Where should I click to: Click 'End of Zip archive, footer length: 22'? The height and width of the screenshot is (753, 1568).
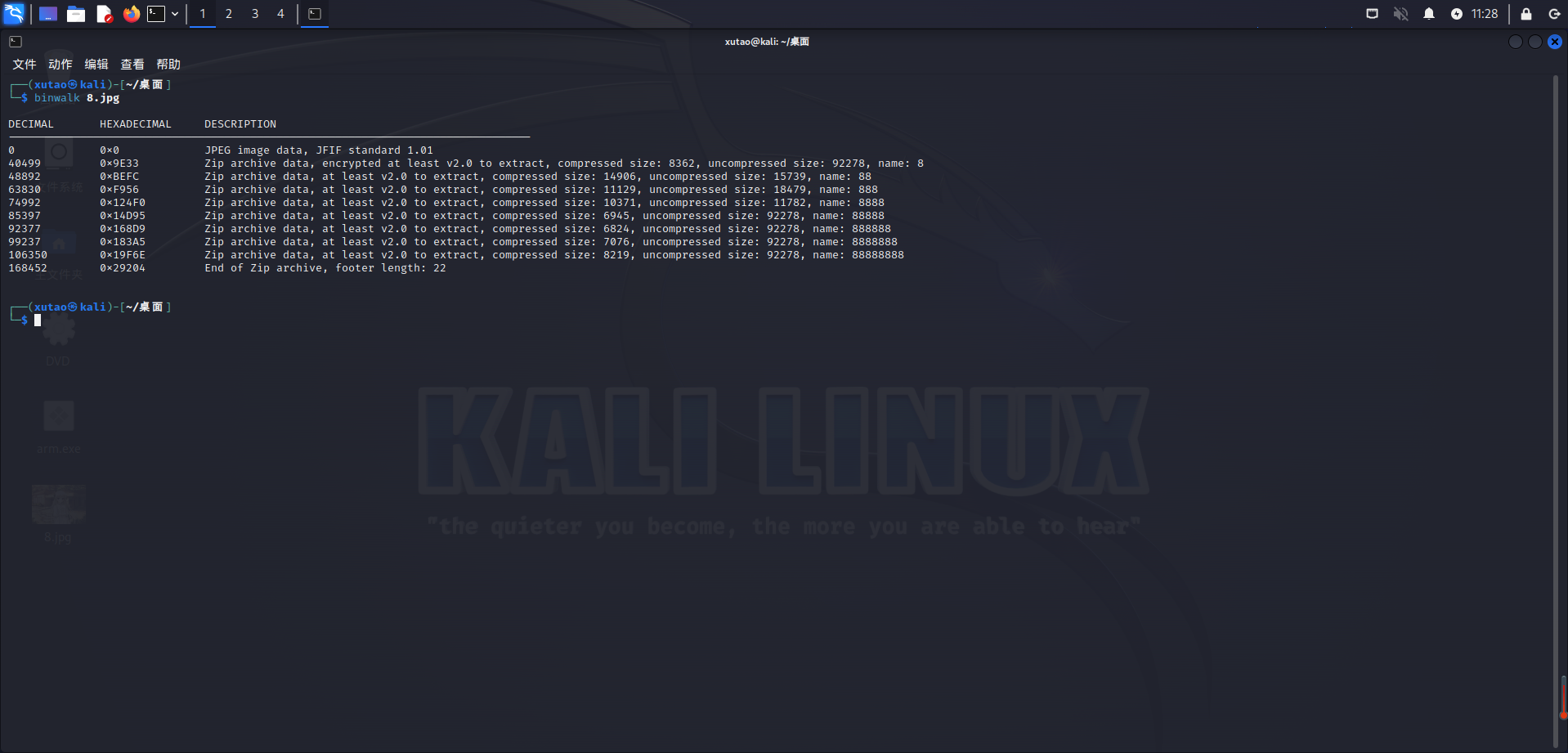coord(325,268)
